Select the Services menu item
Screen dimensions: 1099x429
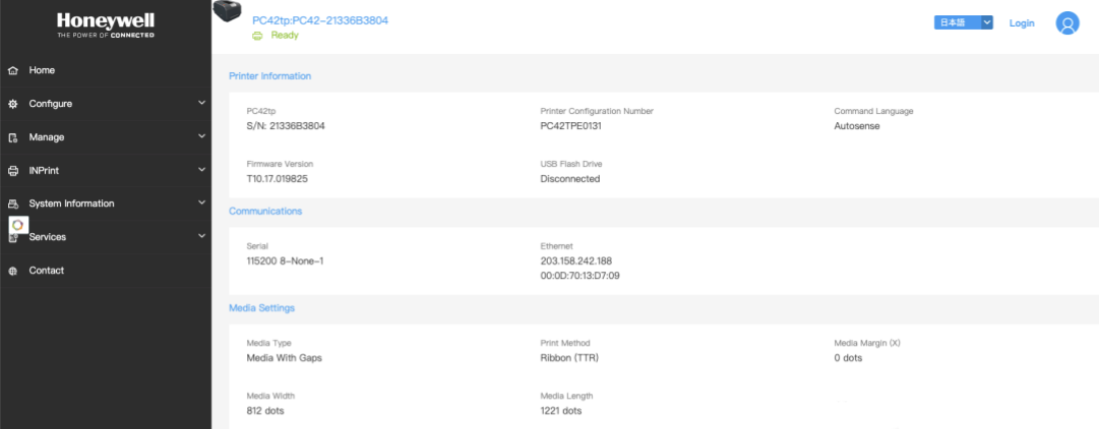48,237
